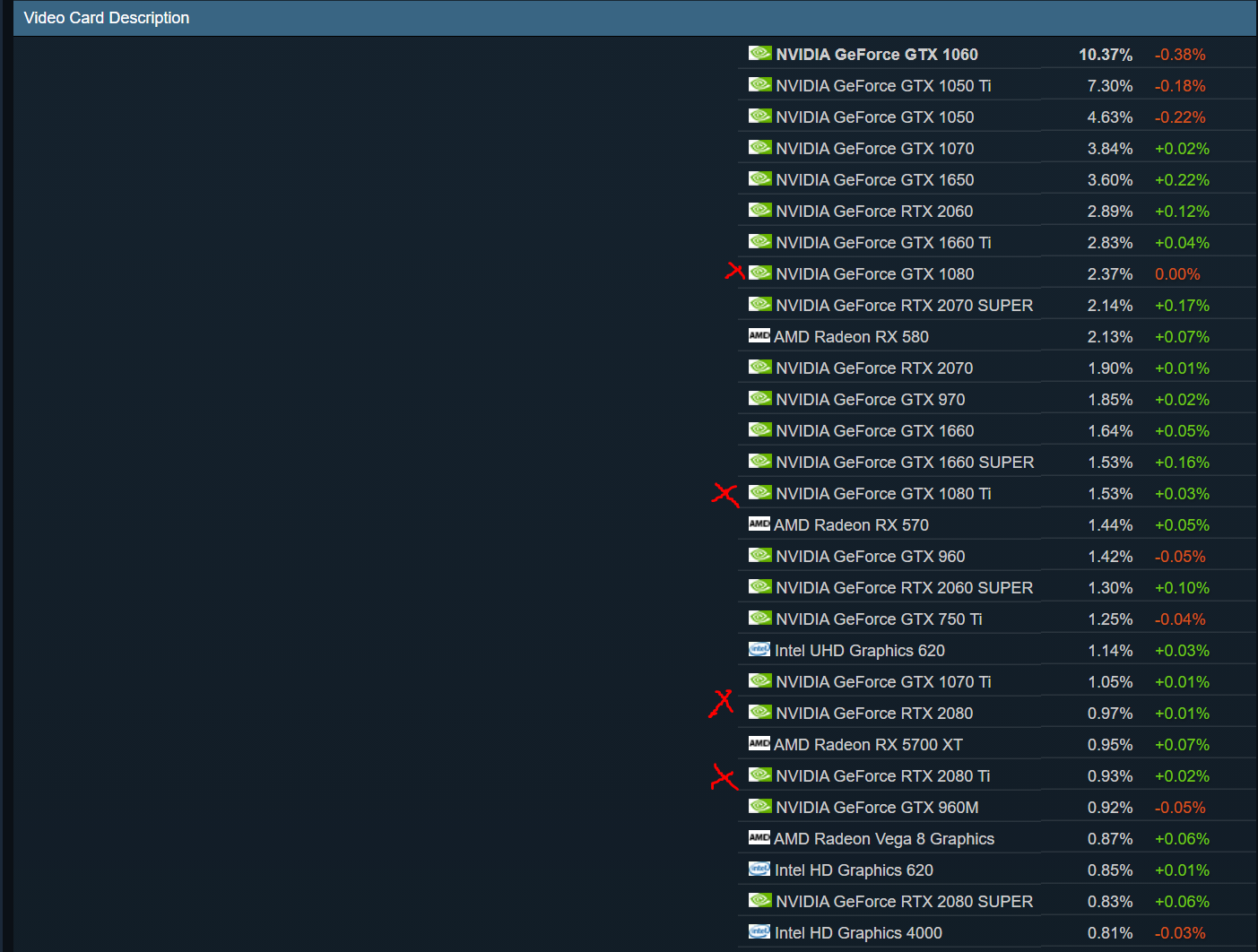Click NVIDIA logo beside GeForce RTX 2060
This screenshot has width=1258, height=952.
760,210
